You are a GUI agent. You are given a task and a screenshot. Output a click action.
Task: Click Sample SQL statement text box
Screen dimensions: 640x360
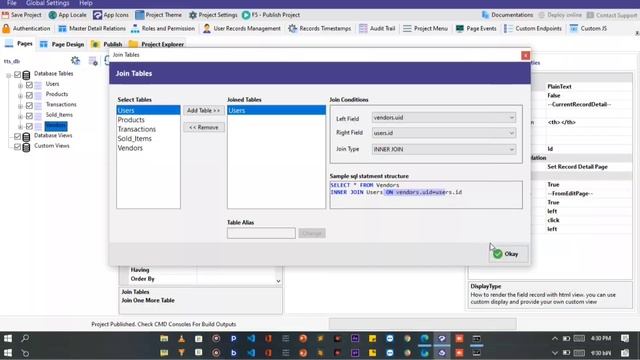(426, 195)
